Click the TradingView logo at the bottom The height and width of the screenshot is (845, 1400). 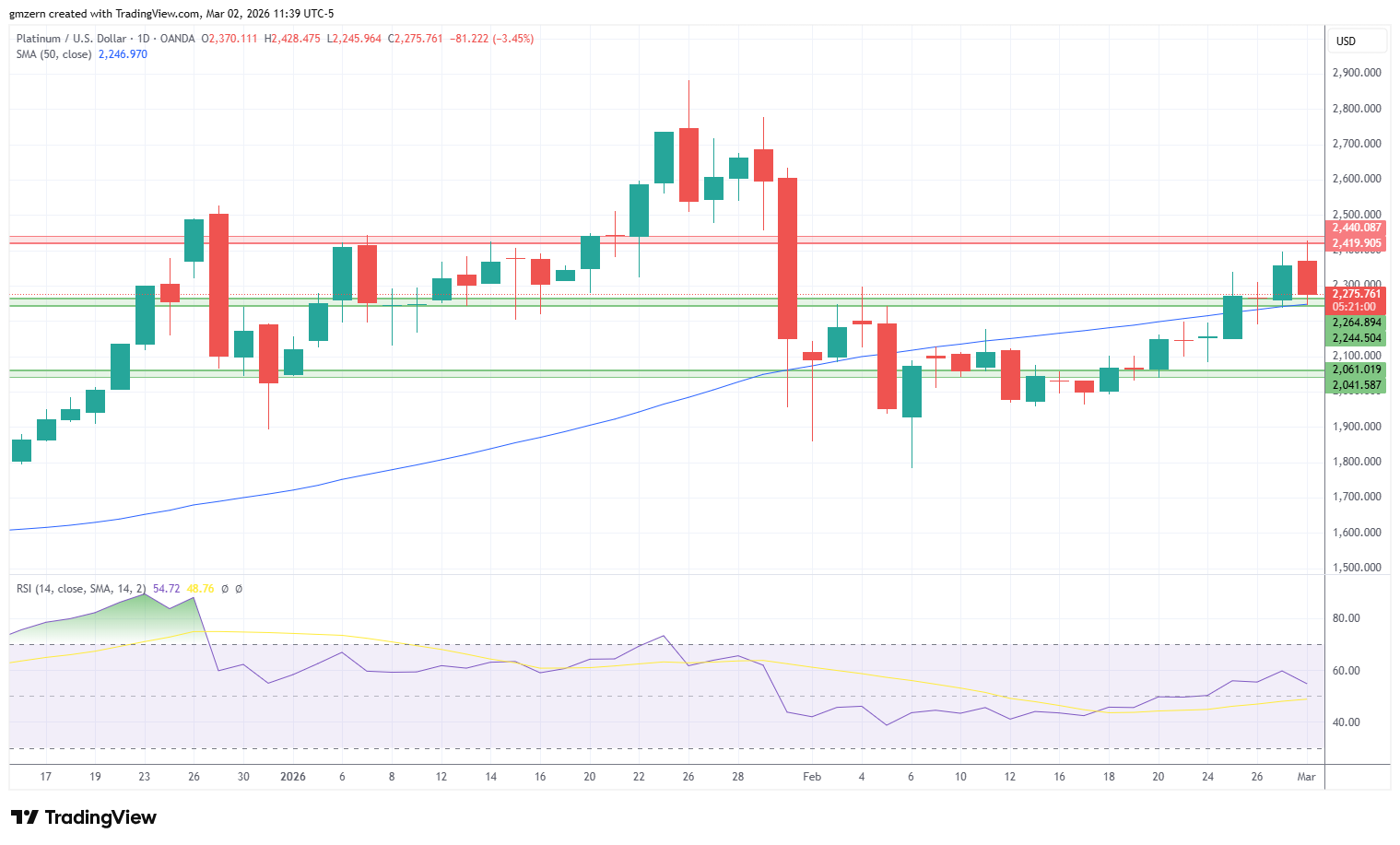click(83, 817)
